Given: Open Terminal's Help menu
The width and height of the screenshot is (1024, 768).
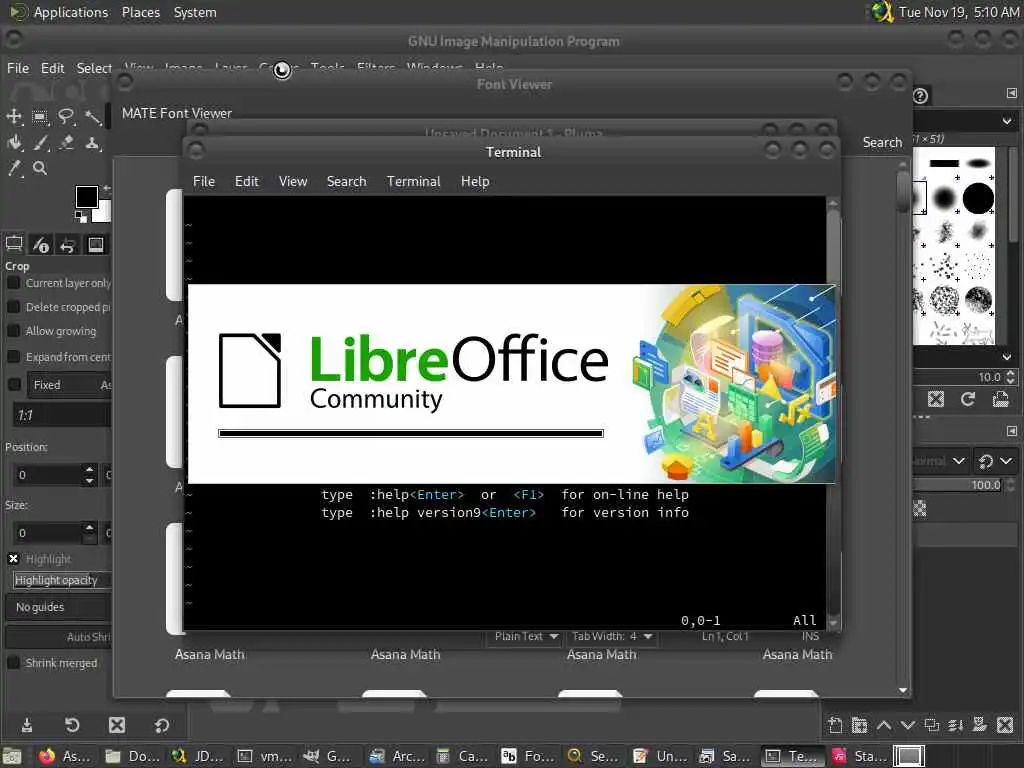Looking at the screenshot, I should (x=475, y=182).
